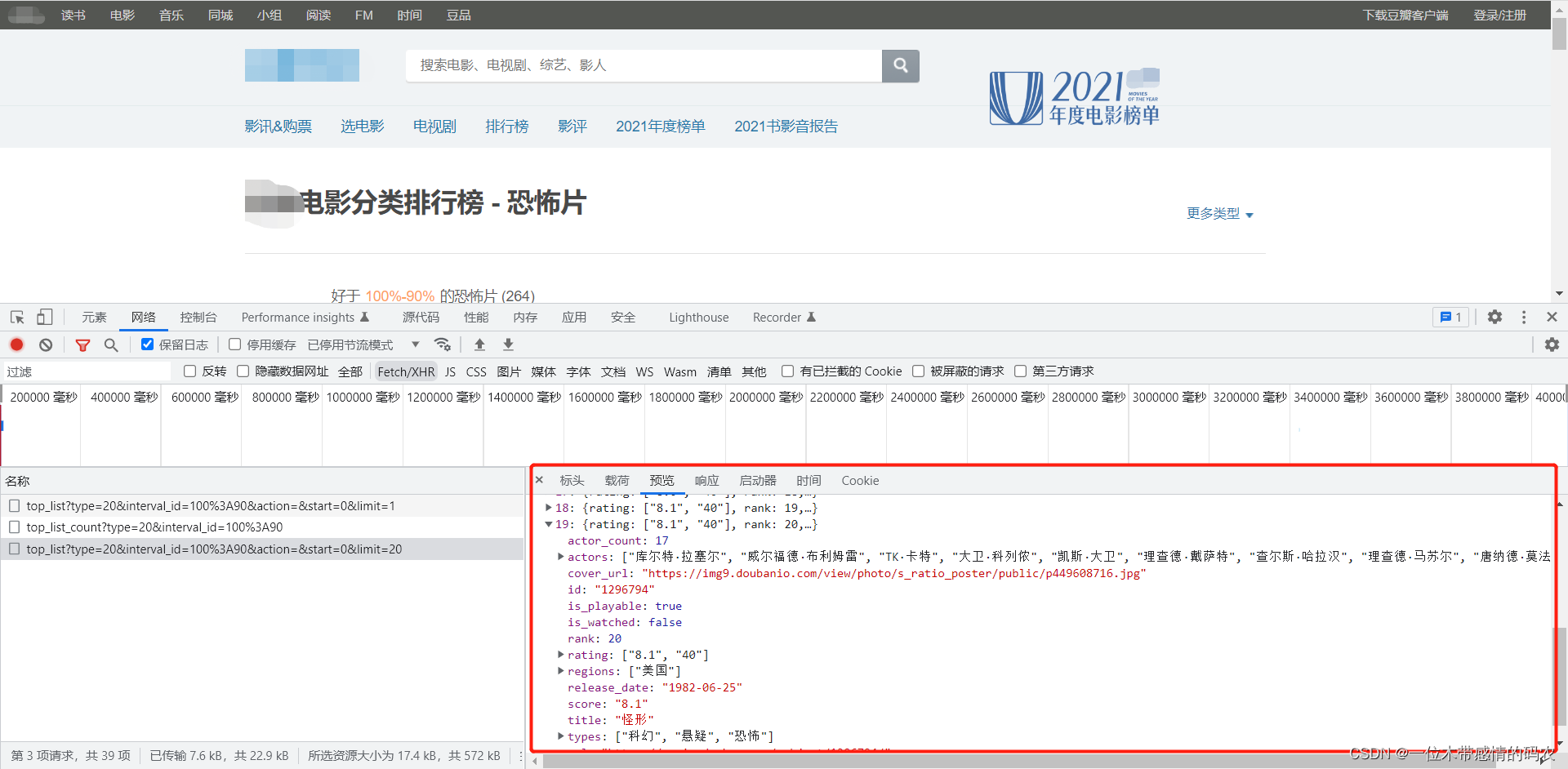Image resolution: width=1568 pixels, height=769 pixels.
Task: Click the movie search input field
Action: [644, 65]
